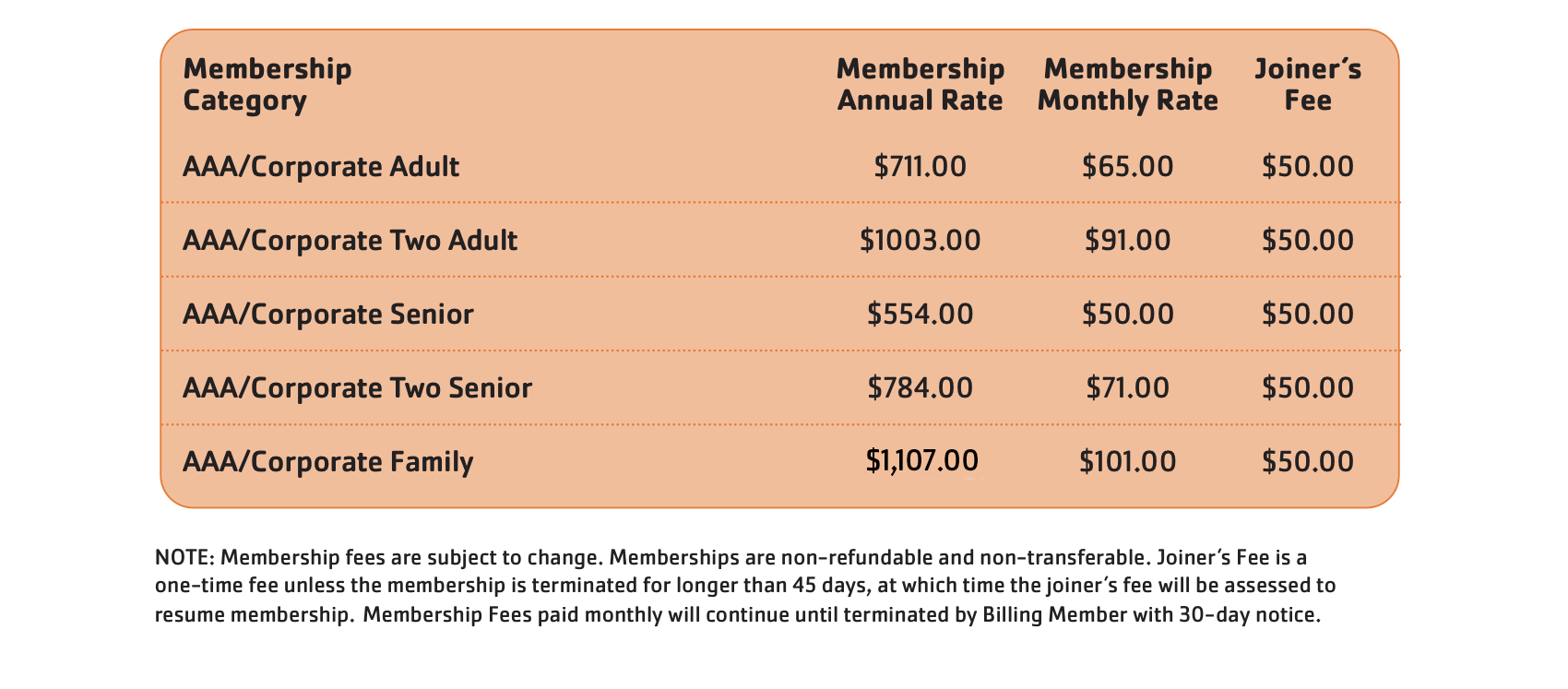Click the Joiner's Fee column header
This screenshot has height=689, width=1568.
[1308, 84]
